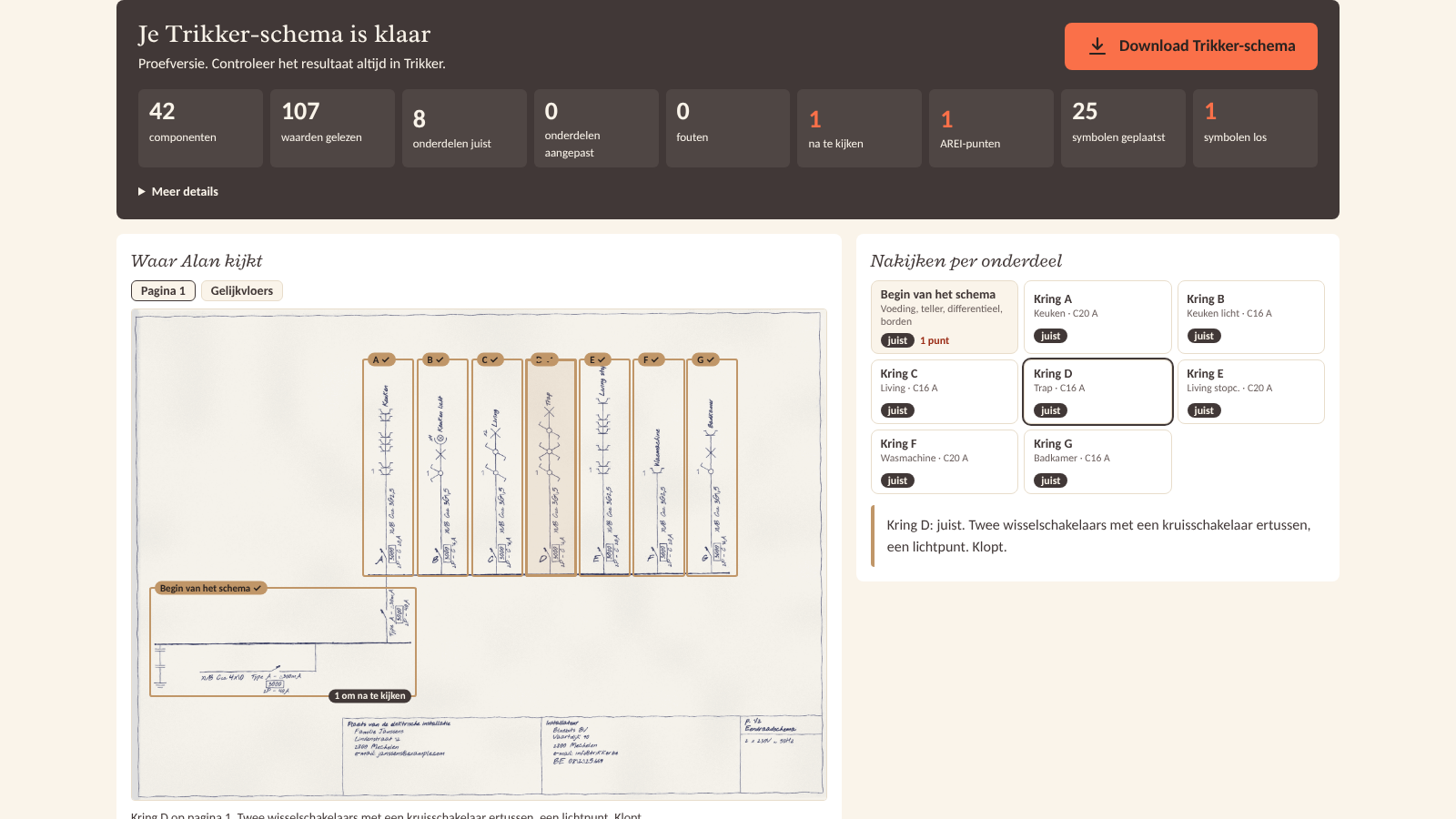Click the Kring D explanation text
This screenshot has height=819, width=1456.
1098,536
